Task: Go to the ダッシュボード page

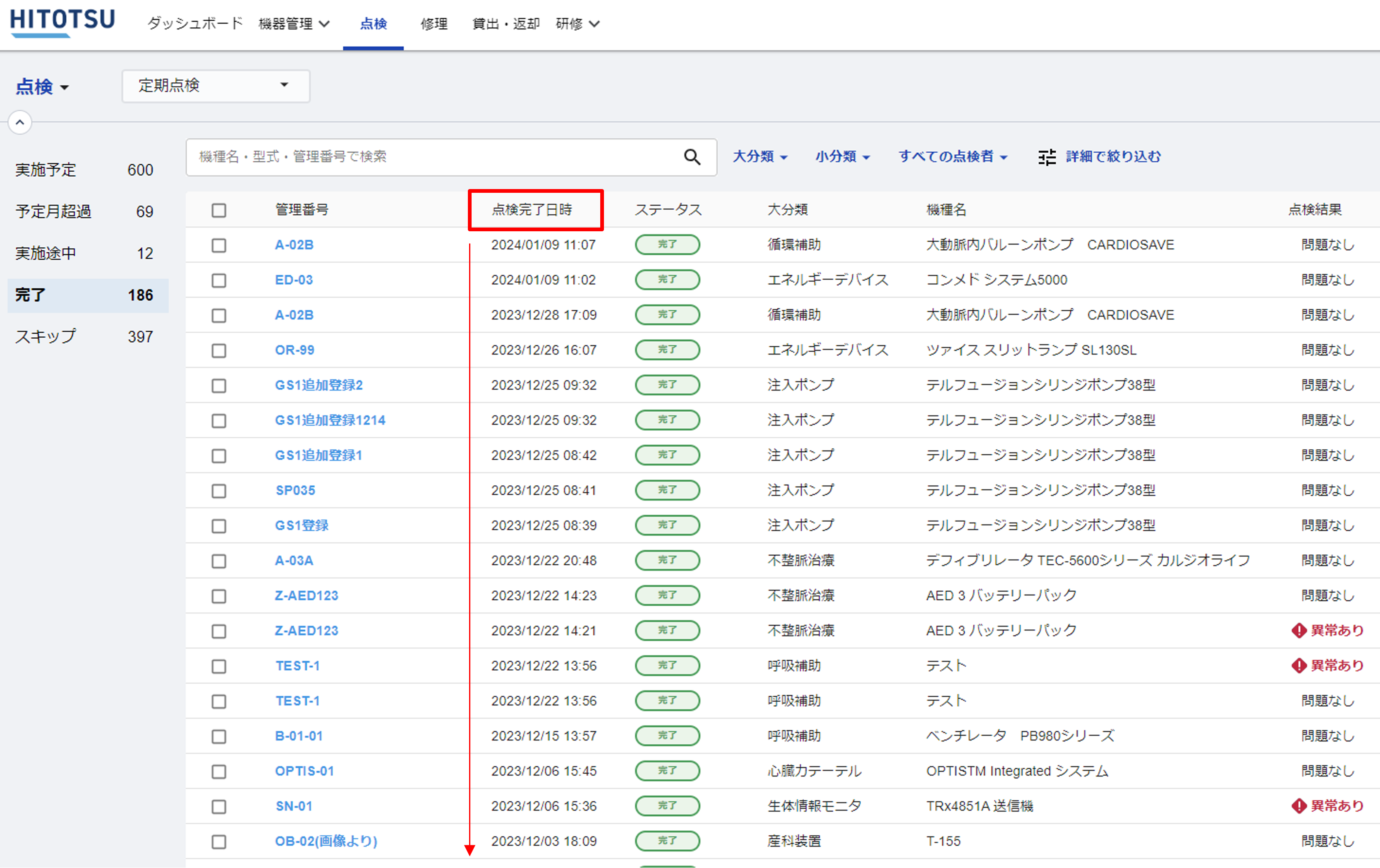Action: [x=195, y=24]
